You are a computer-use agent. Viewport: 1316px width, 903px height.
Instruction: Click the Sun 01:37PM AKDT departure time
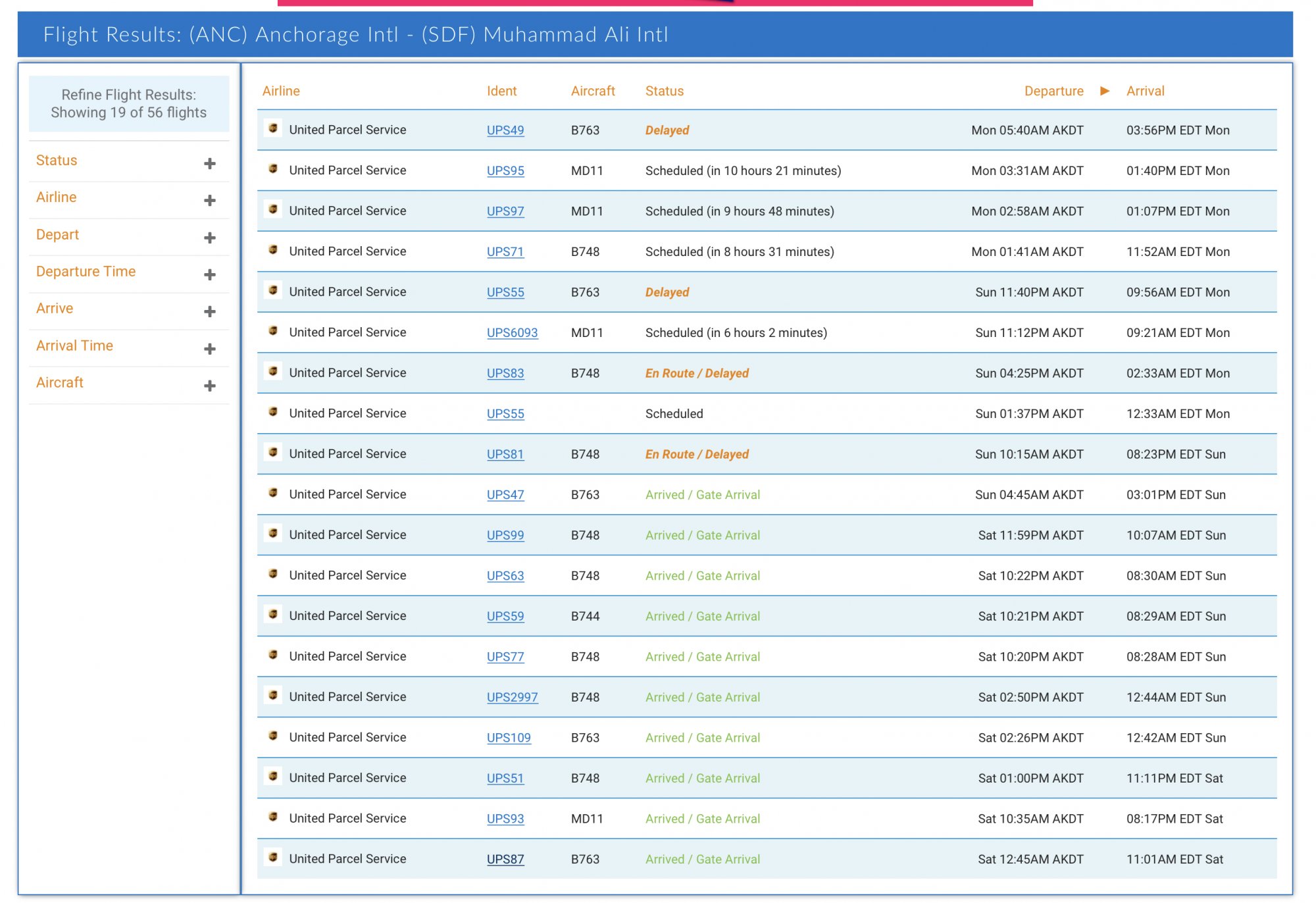[x=1029, y=413]
